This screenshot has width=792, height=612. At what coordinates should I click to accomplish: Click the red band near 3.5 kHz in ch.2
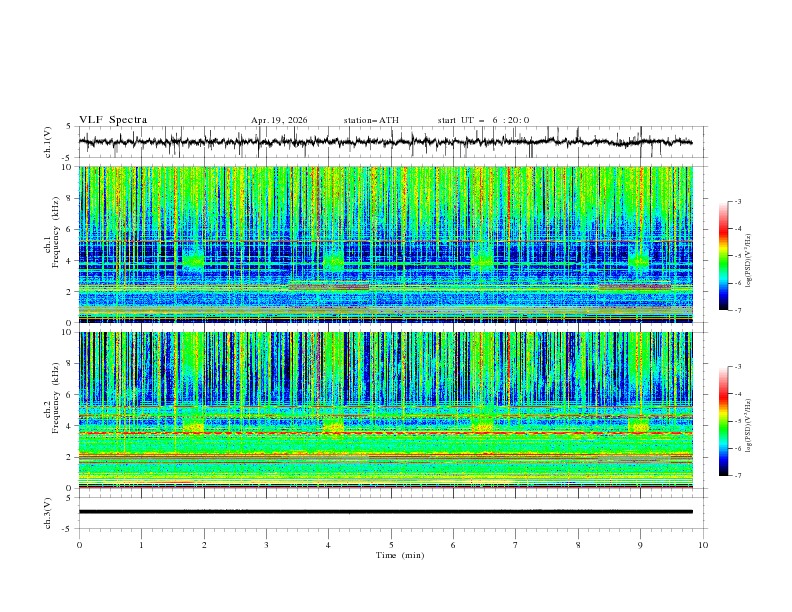click(x=385, y=433)
